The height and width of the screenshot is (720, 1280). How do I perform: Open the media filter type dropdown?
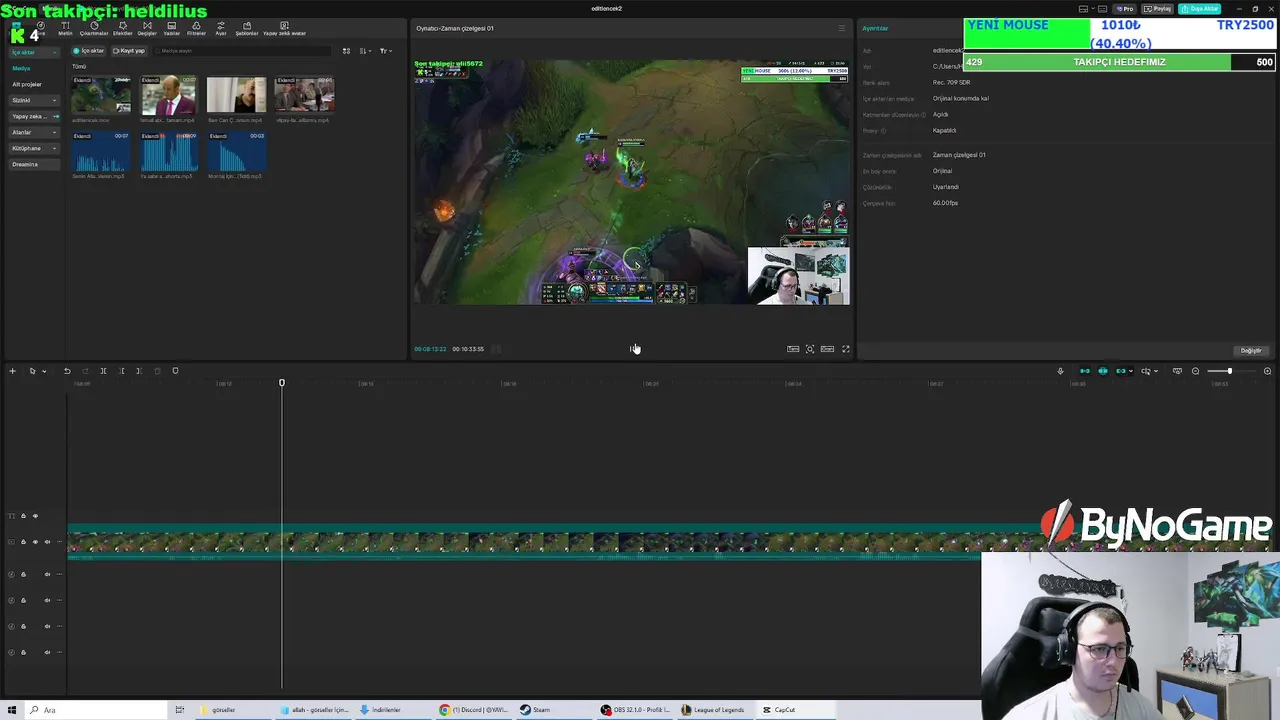[x=385, y=51]
